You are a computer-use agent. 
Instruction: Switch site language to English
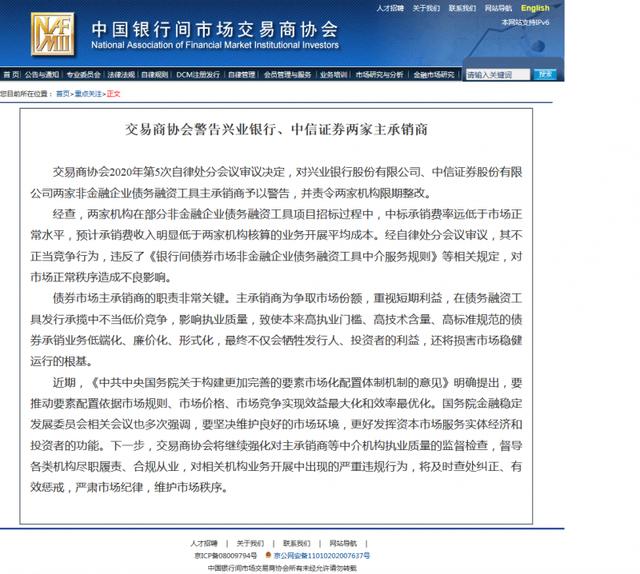coord(535,8)
